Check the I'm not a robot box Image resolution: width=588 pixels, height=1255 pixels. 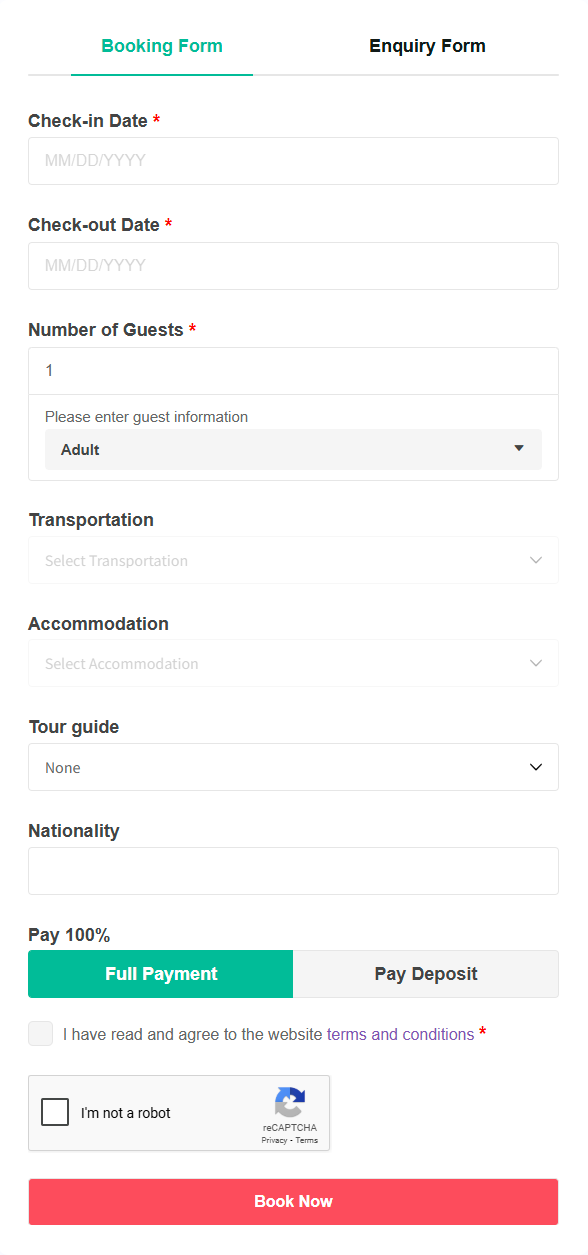pos(55,1112)
